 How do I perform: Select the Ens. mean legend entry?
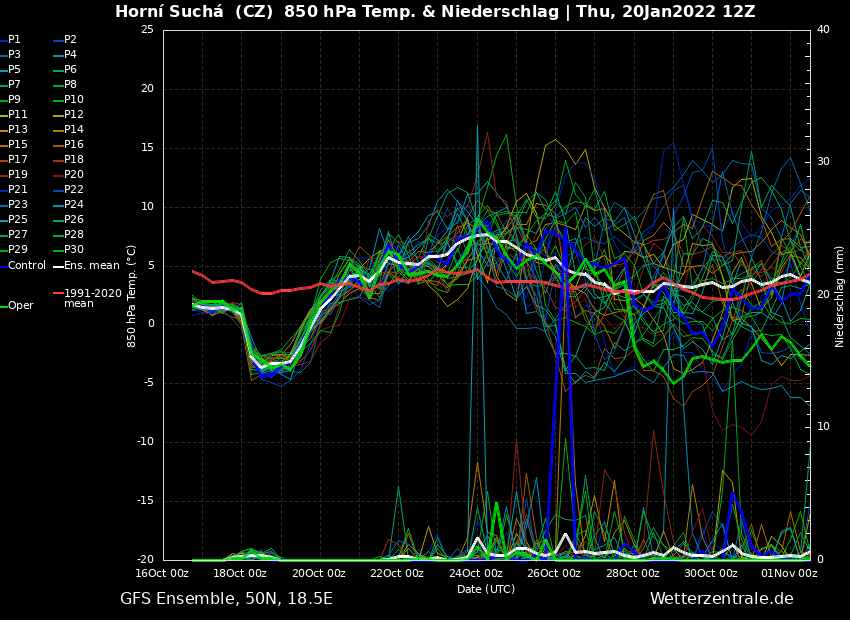click(91, 266)
